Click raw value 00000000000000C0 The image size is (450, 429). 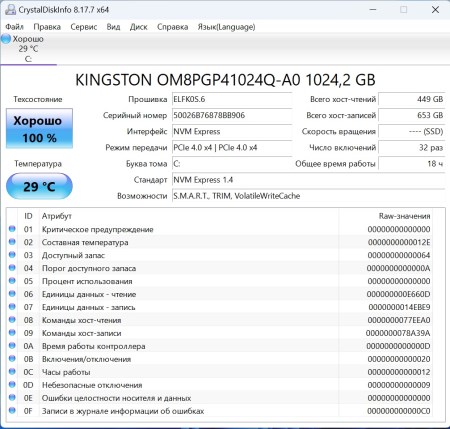pyautogui.click(x=399, y=411)
